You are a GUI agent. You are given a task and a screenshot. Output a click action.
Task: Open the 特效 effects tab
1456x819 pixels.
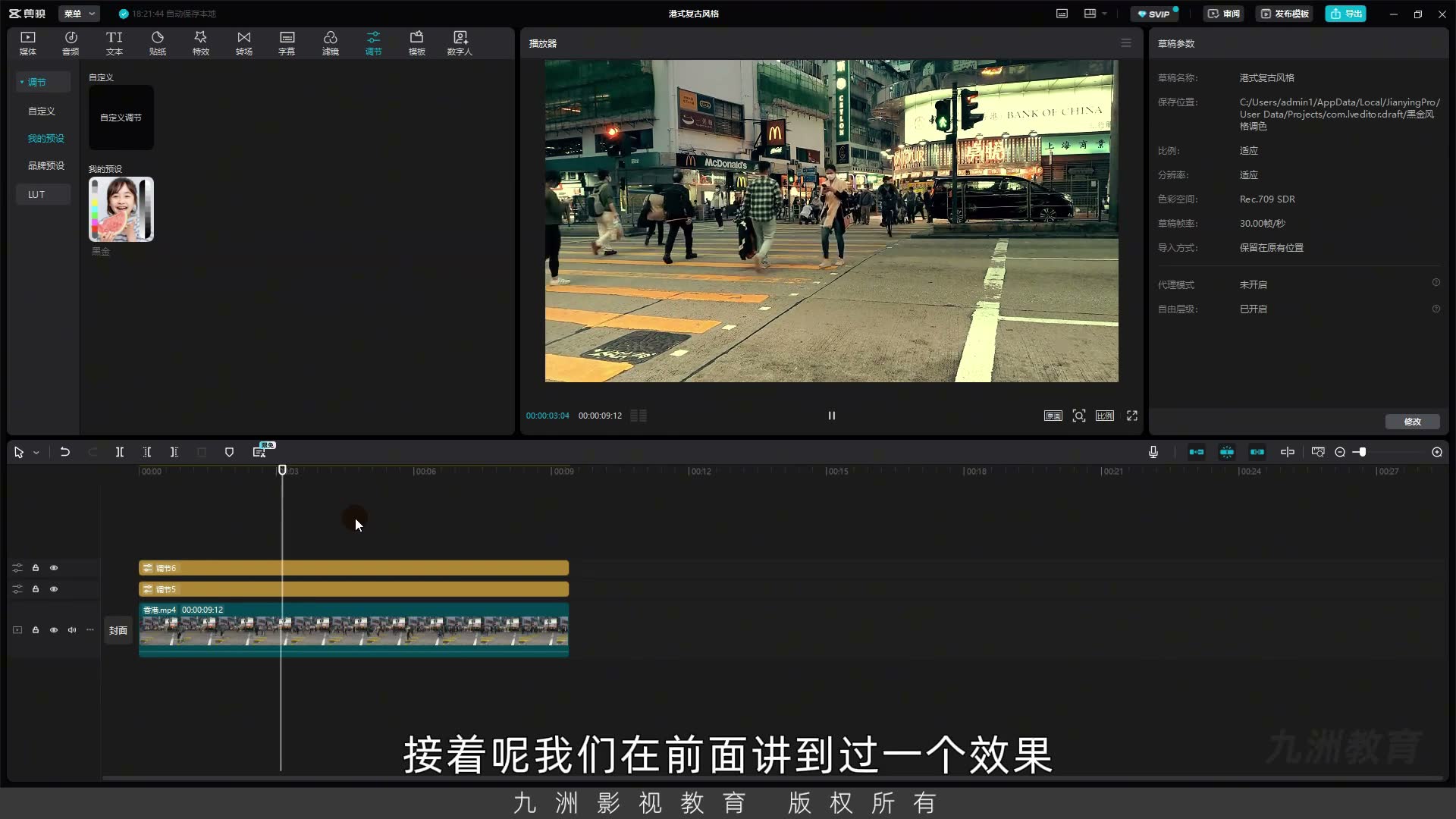pyautogui.click(x=200, y=43)
